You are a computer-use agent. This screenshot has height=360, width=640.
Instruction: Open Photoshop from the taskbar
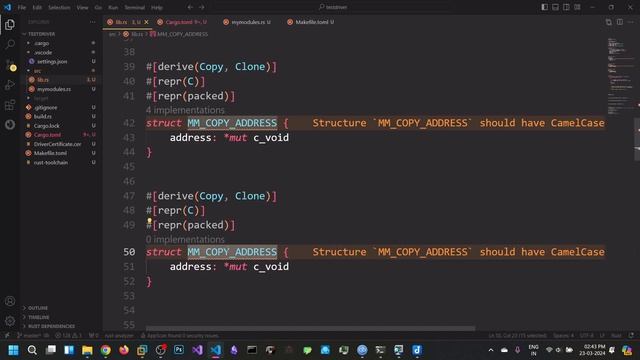(x=179, y=350)
